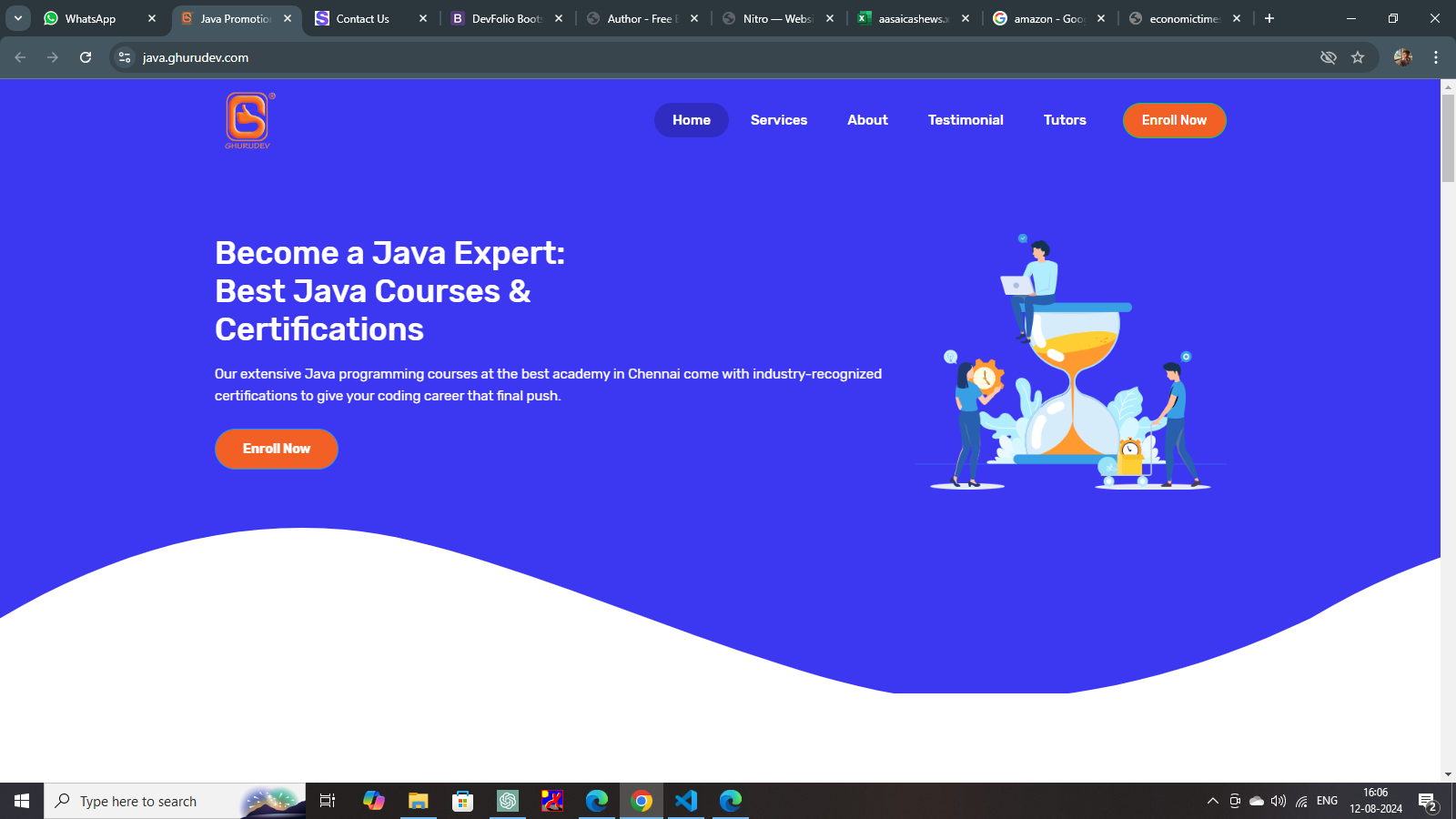Open the Chrome three-dot menu

(x=1436, y=57)
